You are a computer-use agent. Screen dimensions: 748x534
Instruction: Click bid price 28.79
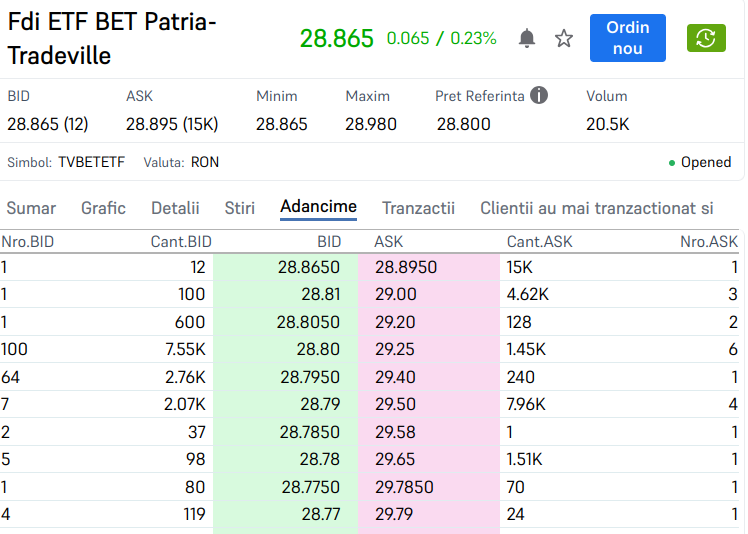click(x=320, y=404)
